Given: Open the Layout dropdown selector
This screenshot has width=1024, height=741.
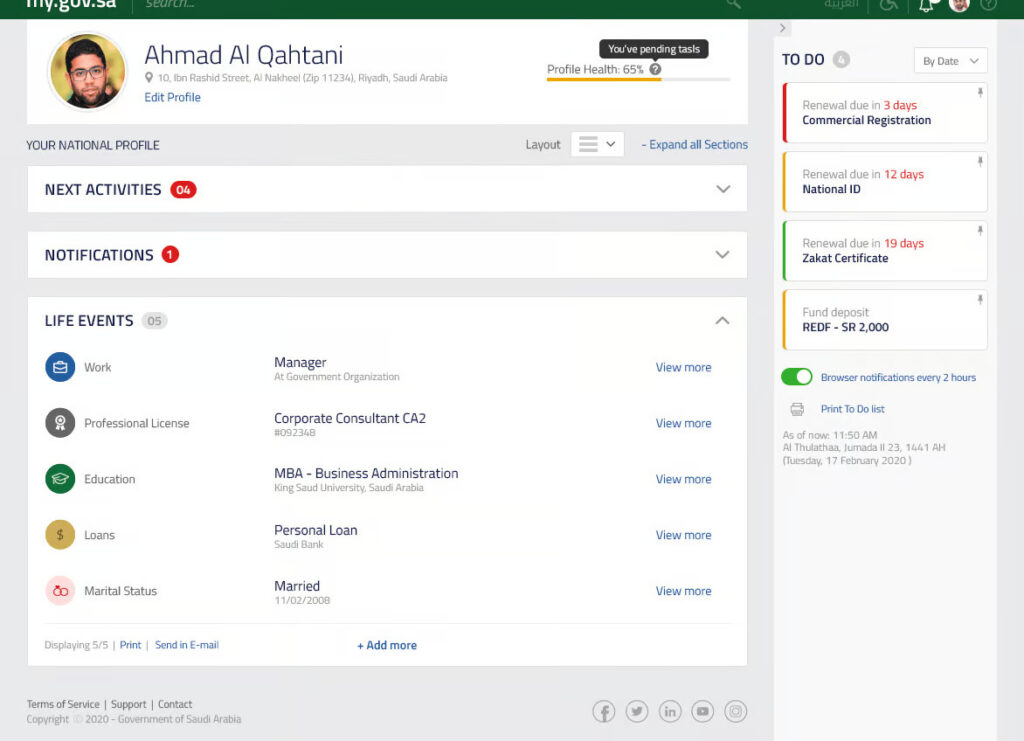Looking at the screenshot, I should coord(597,144).
